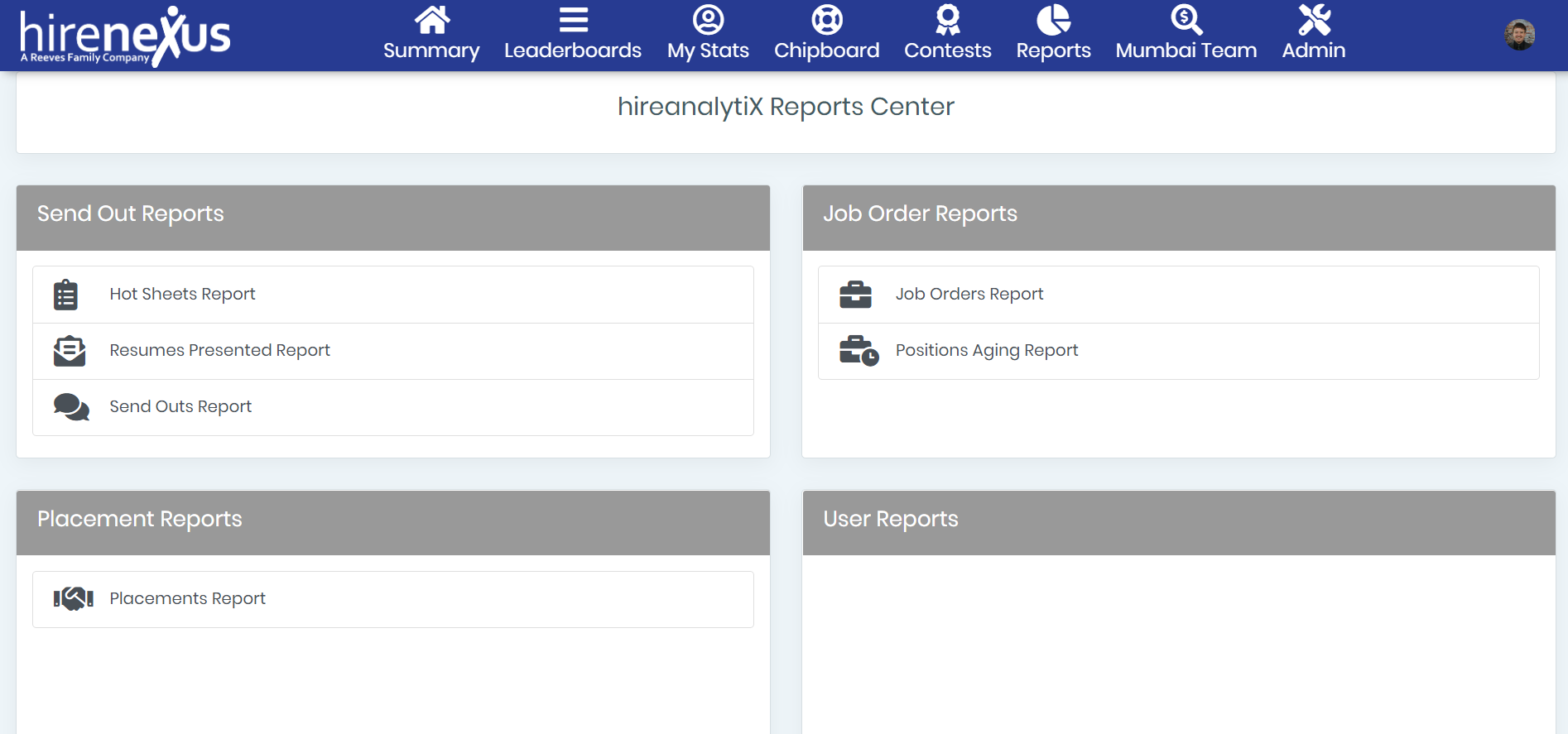The image size is (1568, 734).
Task: Click the hireanalytiX Reports Center title
Action: coord(786,107)
